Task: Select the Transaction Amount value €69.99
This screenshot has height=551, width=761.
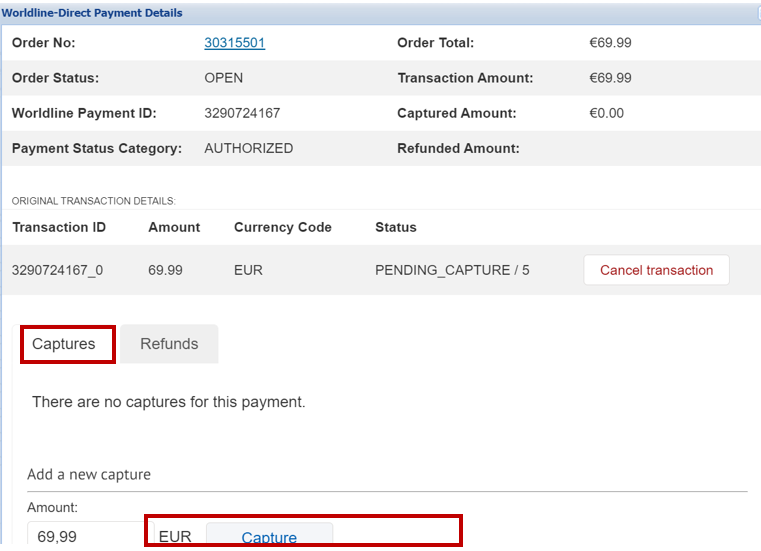Action: coord(610,78)
